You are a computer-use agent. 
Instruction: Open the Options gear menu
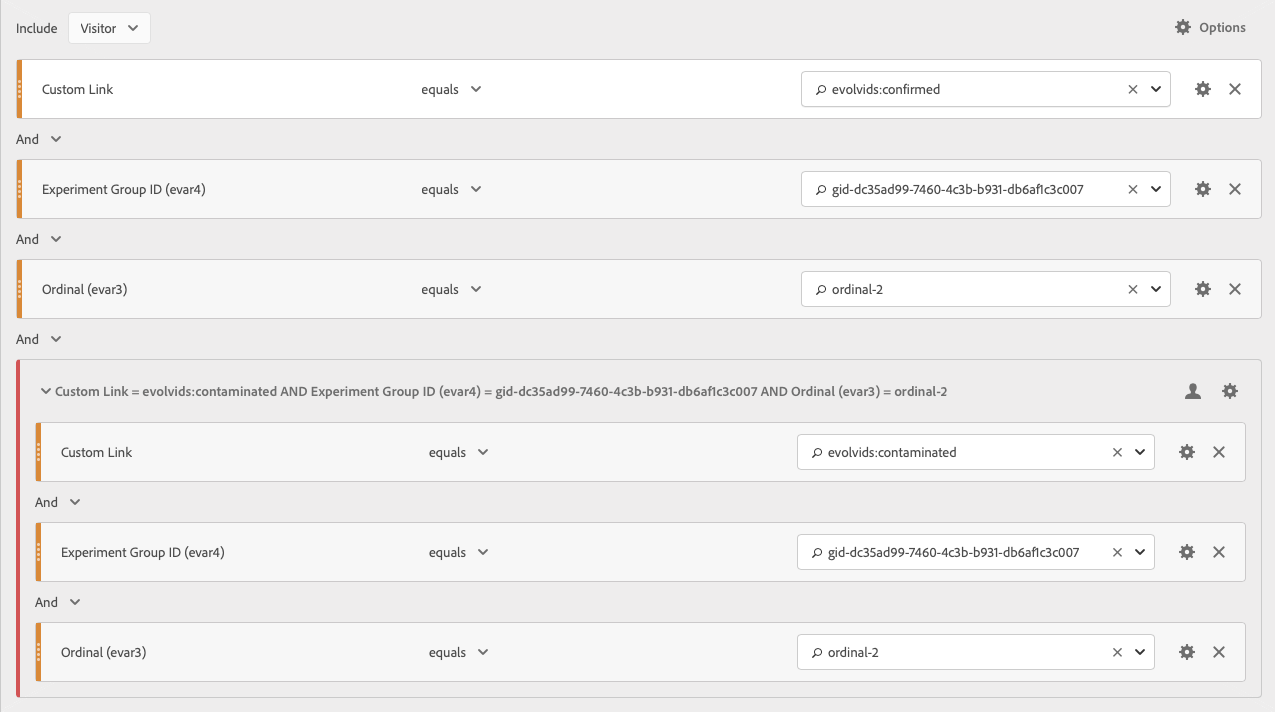[1210, 28]
